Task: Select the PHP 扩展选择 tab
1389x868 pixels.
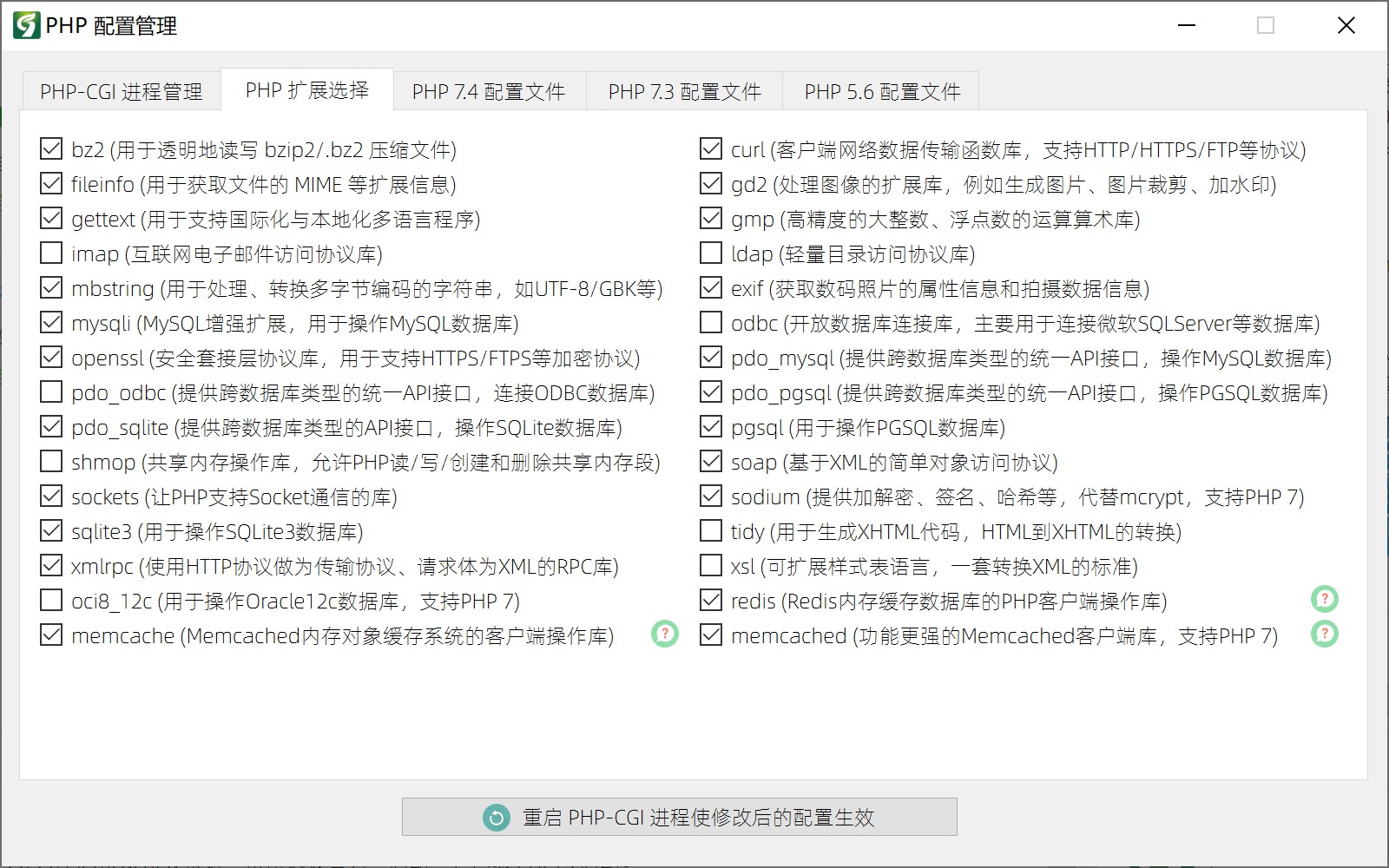Action: pos(307,90)
